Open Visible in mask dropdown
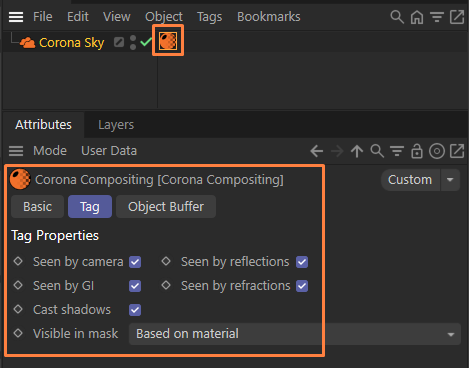Image resolution: width=469 pixels, height=368 pixels. click(x=295, y=334)
